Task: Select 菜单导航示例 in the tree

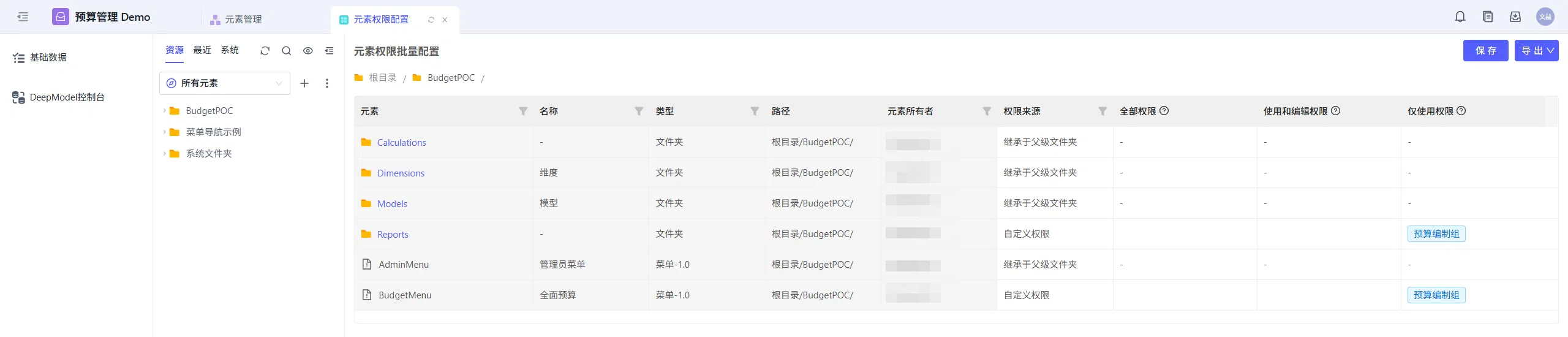Action: (214, 132)
